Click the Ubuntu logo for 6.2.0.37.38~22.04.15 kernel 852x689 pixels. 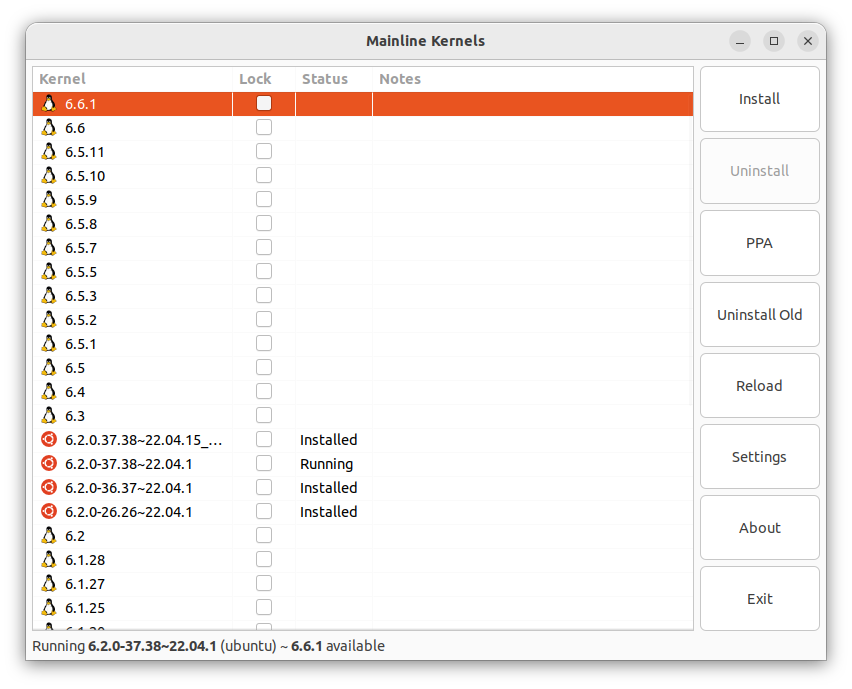[x=49, y=439]
